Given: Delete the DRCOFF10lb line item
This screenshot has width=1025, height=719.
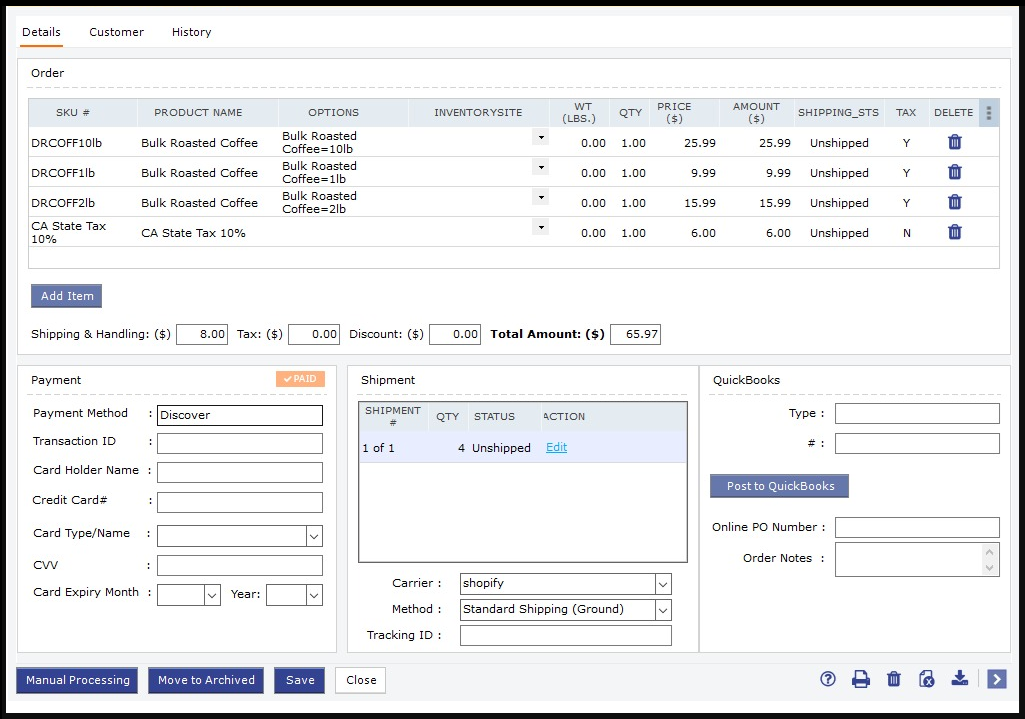Looking at the screenshot, I should tap(954, 142).
